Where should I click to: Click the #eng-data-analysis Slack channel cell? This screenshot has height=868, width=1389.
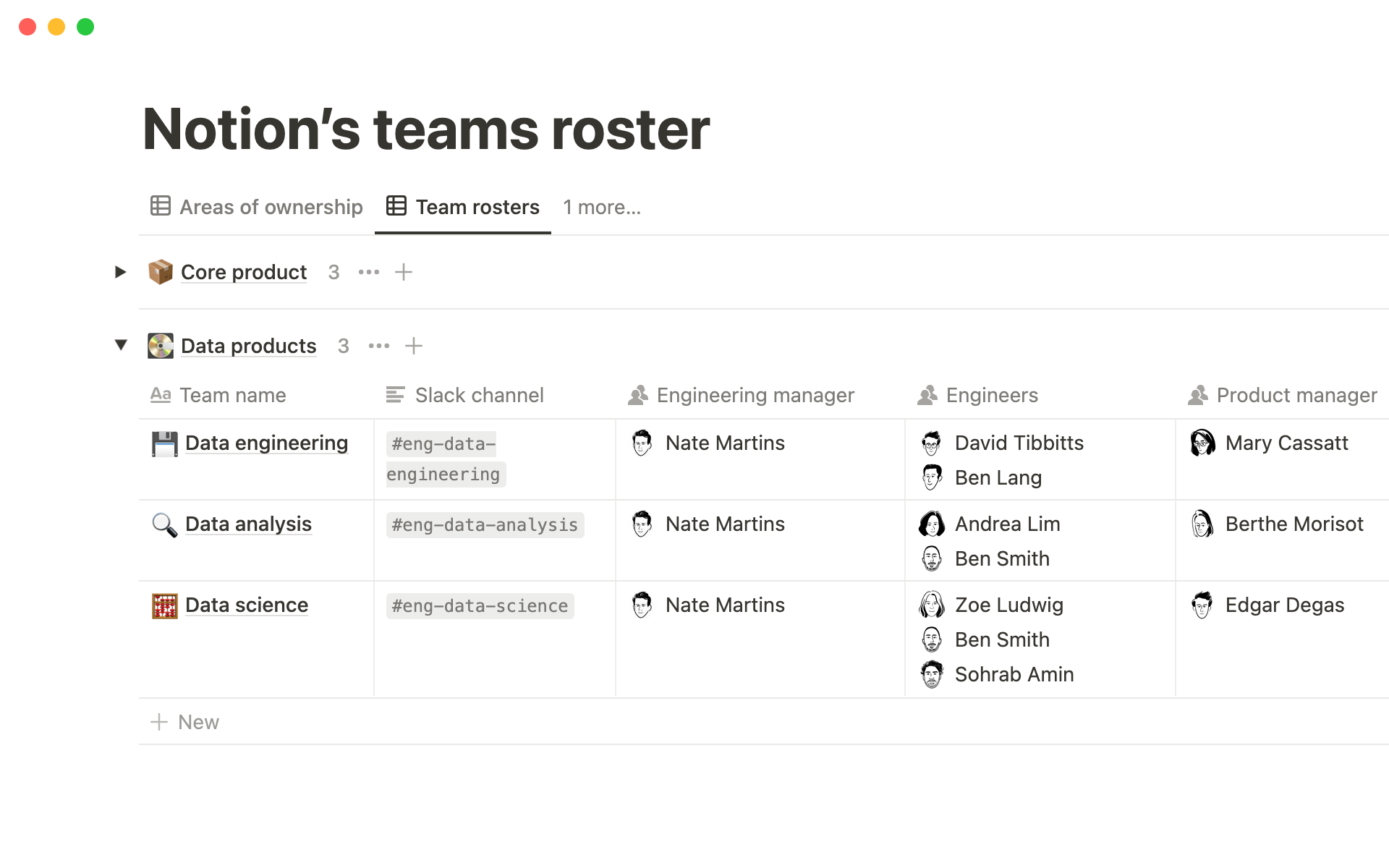tap(485, 525)
